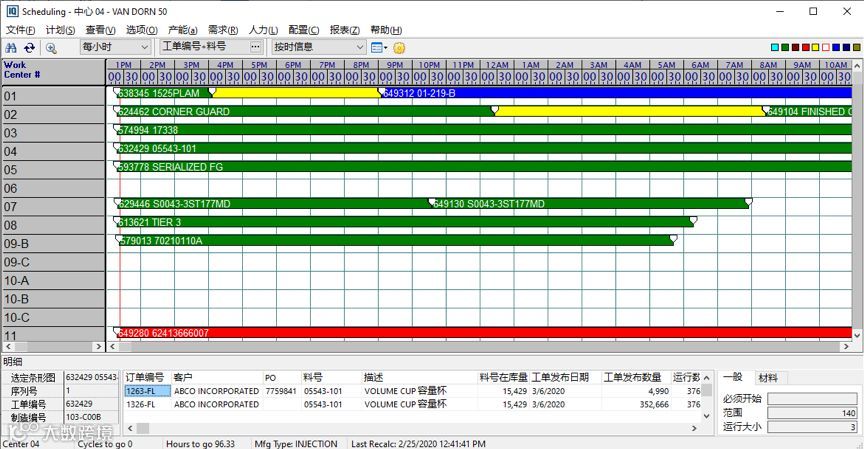Viewport: 864px width, 449px height.
Task: Open the 产能(a) menu
Action: point(182,30)
